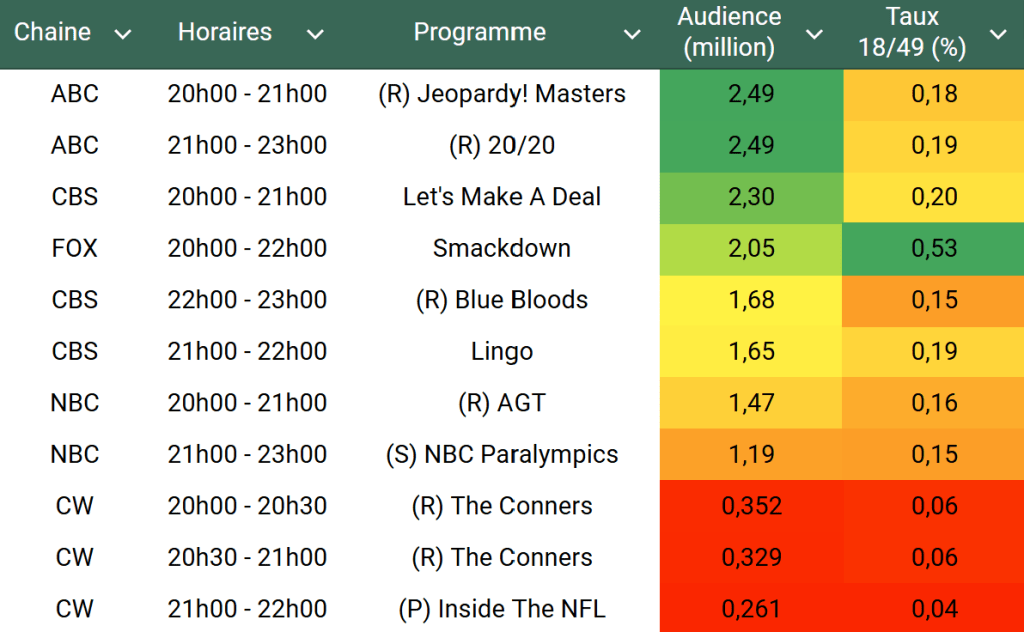Select the Horaires header label
Screen dimensions: 1024x632
[225, 32]
